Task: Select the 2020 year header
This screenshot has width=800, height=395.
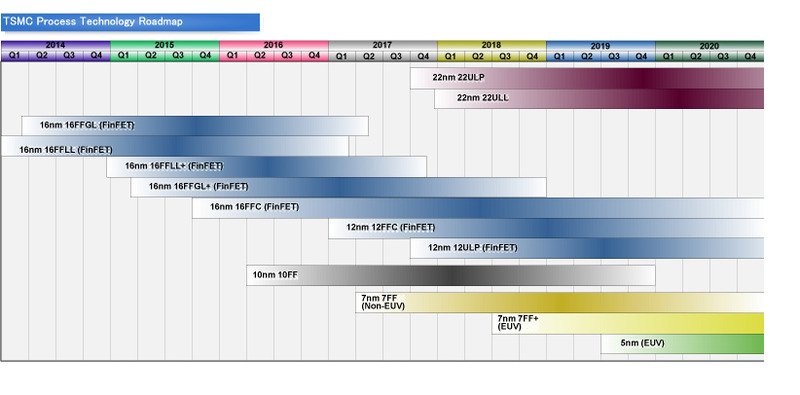Action: coord(709,45)
